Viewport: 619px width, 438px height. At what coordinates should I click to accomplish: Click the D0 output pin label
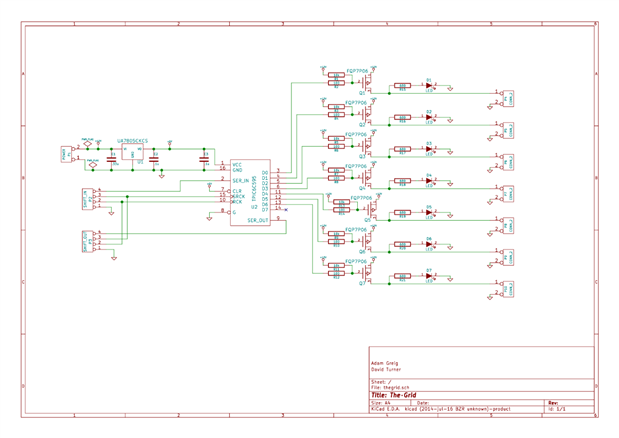(x=265, y=173)
